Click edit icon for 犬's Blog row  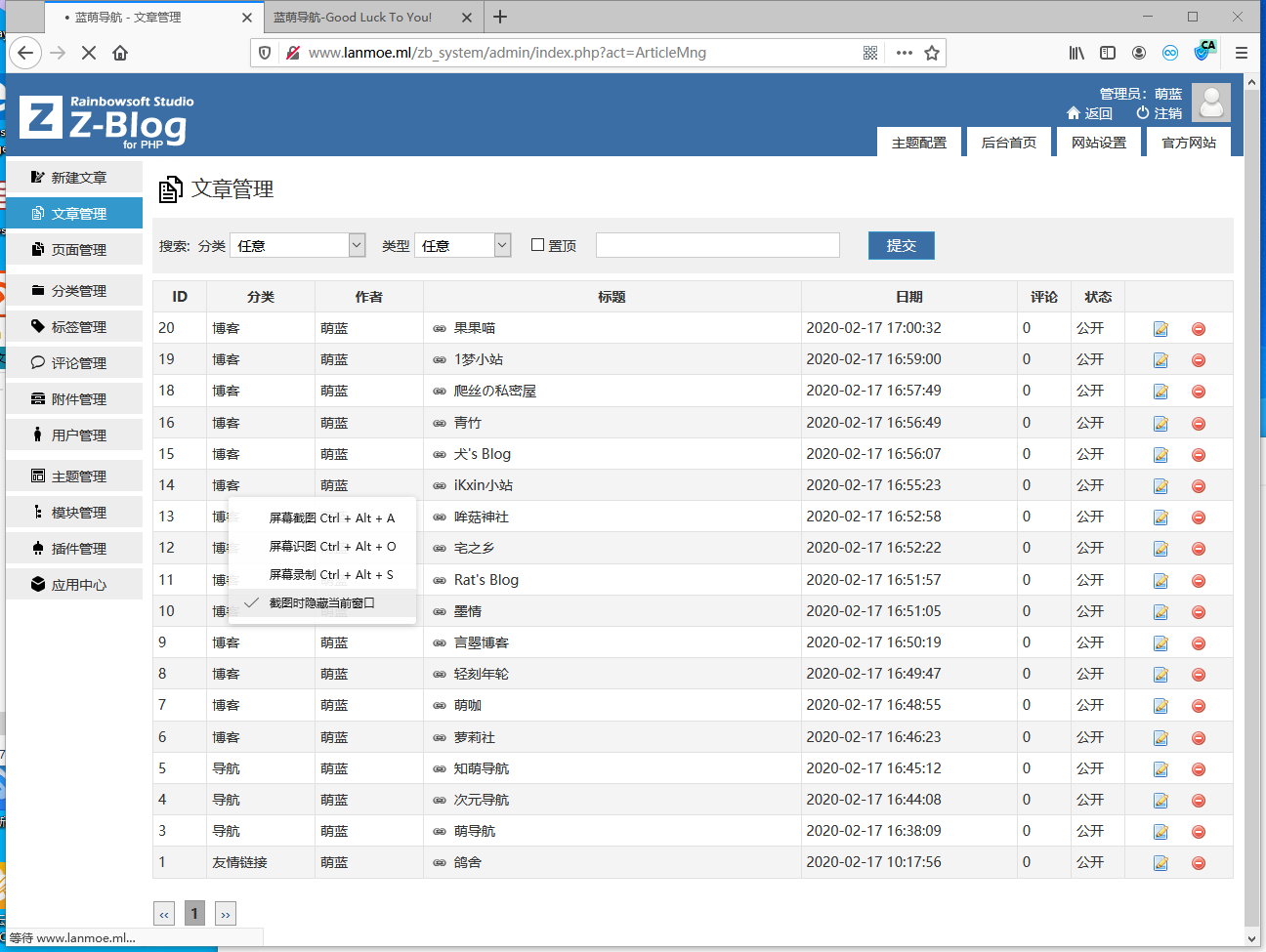coord(1160,455)
